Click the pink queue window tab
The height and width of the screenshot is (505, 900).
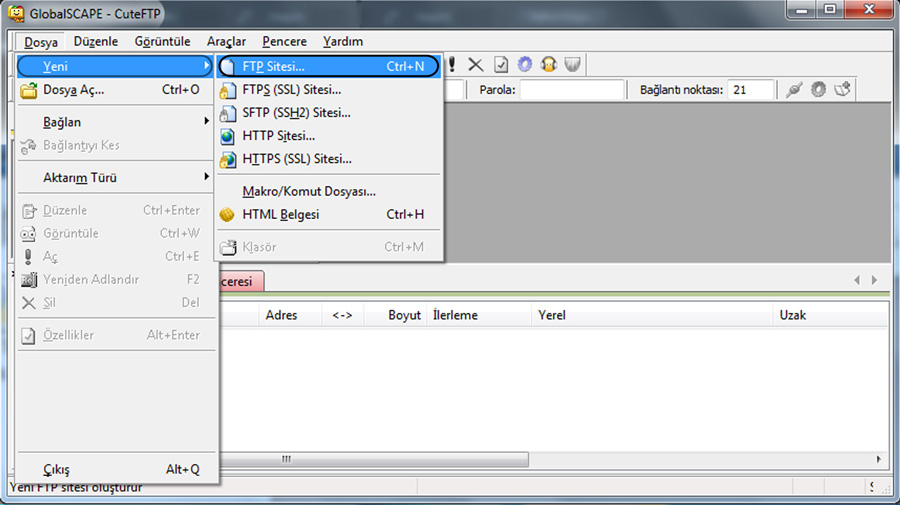tap(242, 282)
